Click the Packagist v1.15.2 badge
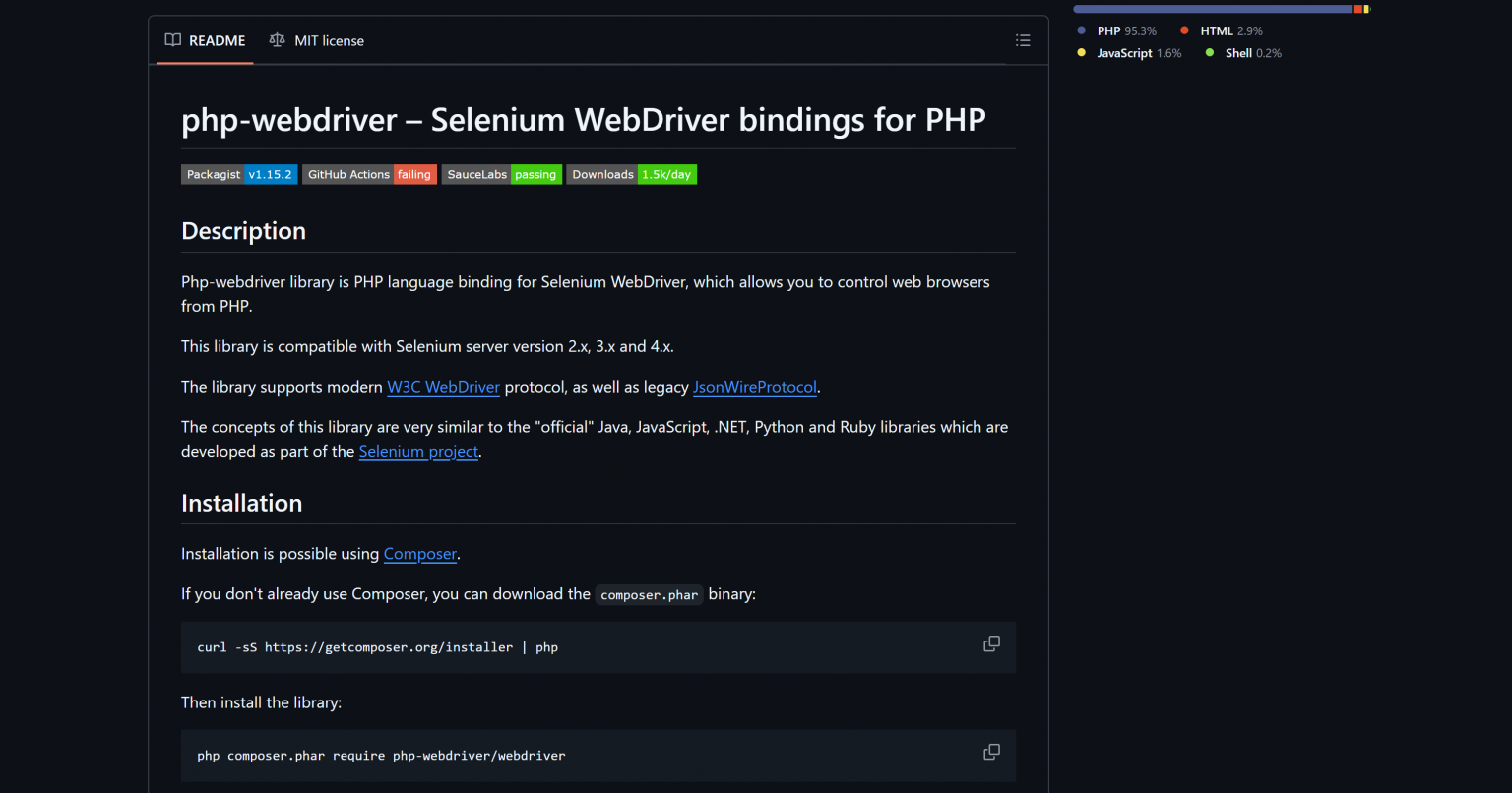This screenshot has width=1512, height=793. (x=239, y=174)
